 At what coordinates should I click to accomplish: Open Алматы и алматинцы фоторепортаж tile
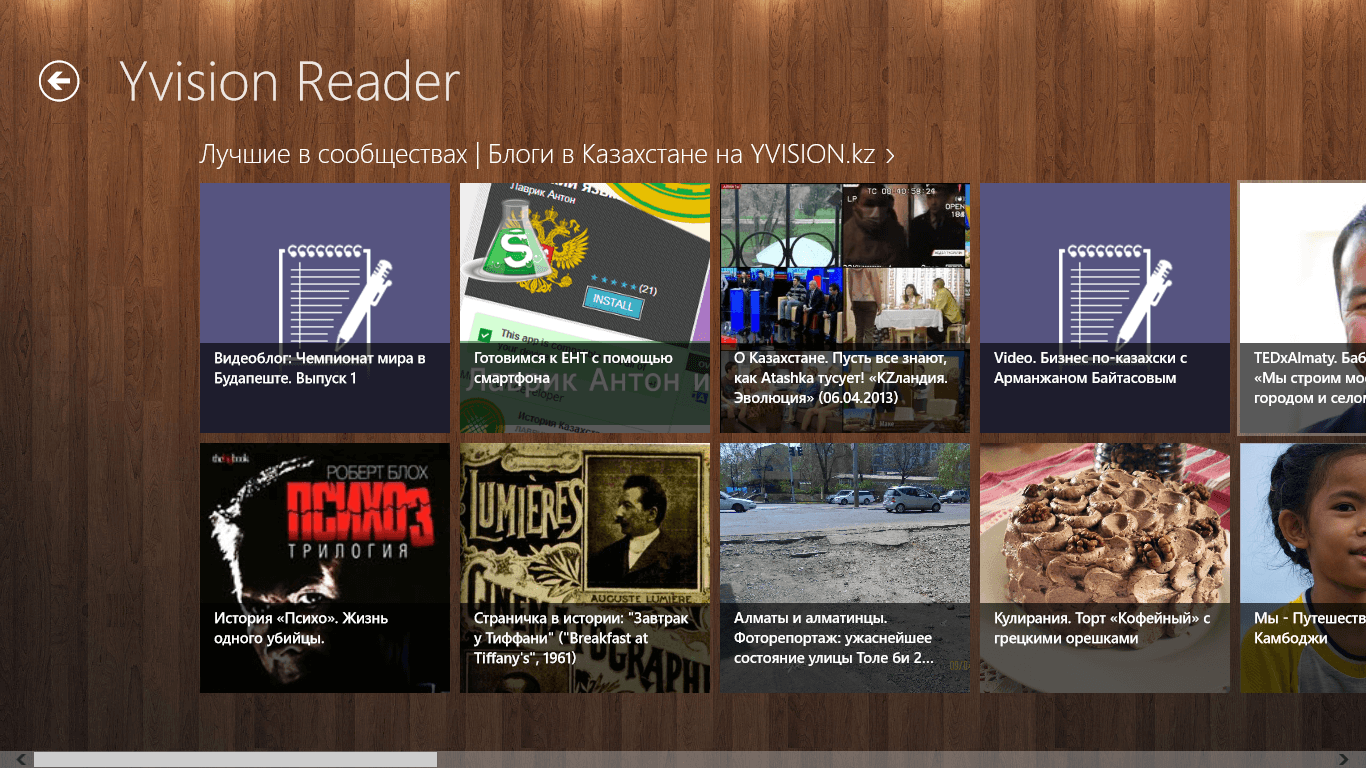click(845, 568)
